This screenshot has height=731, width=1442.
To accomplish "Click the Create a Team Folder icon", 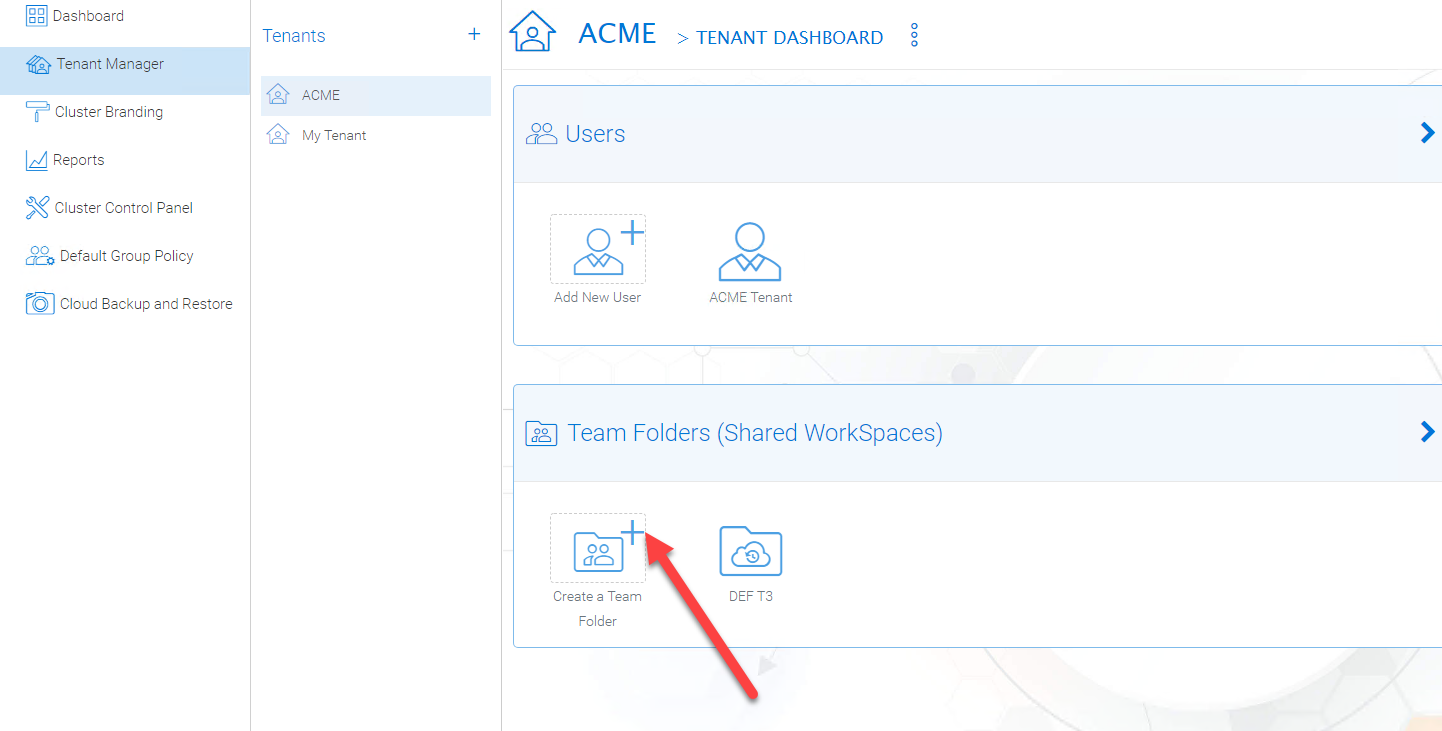I will (598, 548).
